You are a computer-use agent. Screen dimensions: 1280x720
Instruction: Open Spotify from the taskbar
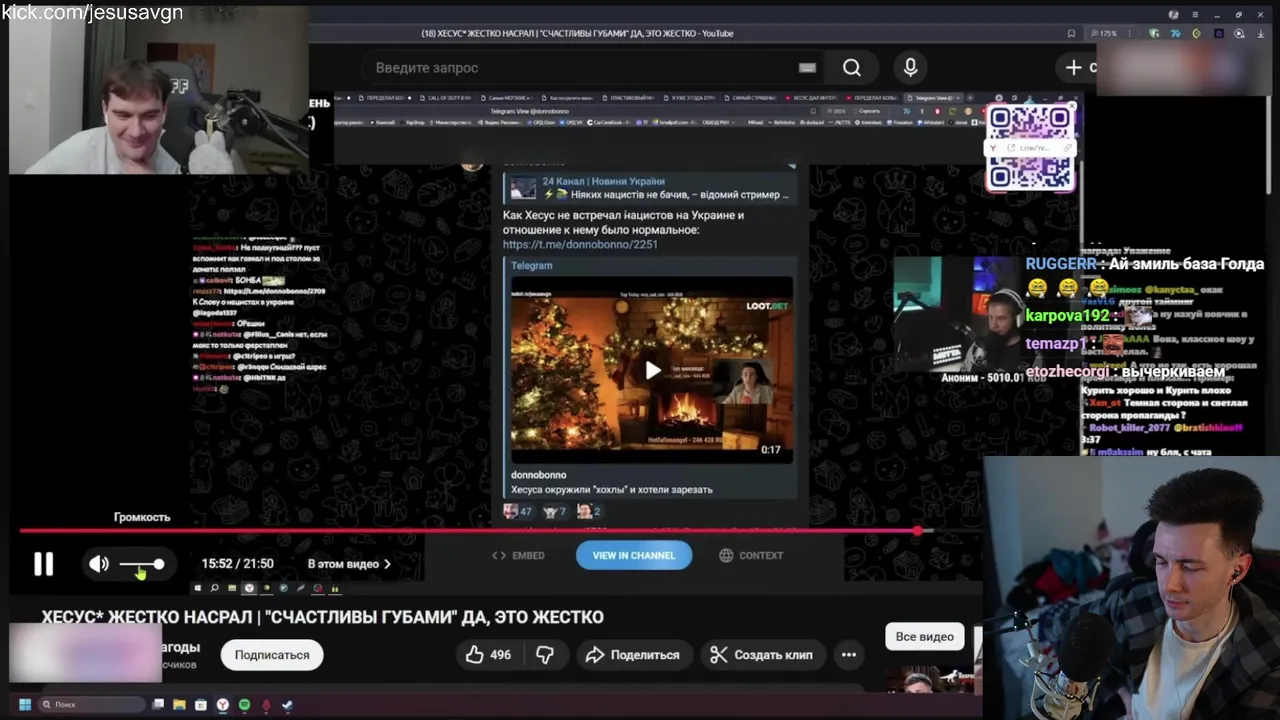pyautogui.click(x=244, y=704)
